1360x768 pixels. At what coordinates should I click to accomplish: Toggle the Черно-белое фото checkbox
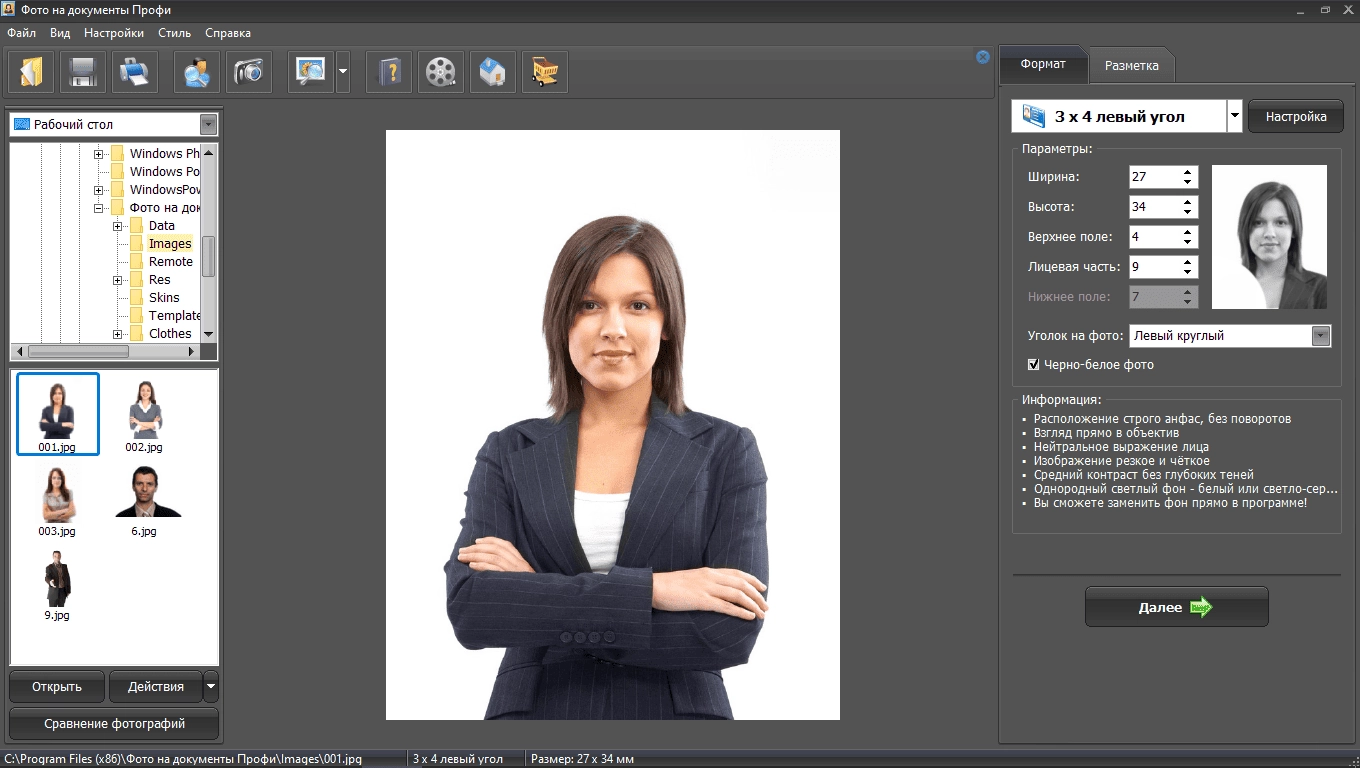click(x=1034, y=365)
